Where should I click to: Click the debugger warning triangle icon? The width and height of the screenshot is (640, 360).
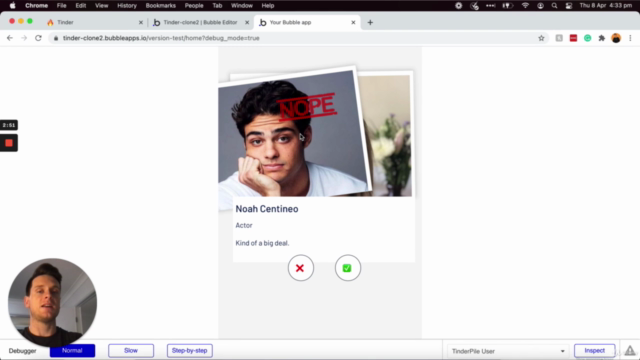pos(630,351)
